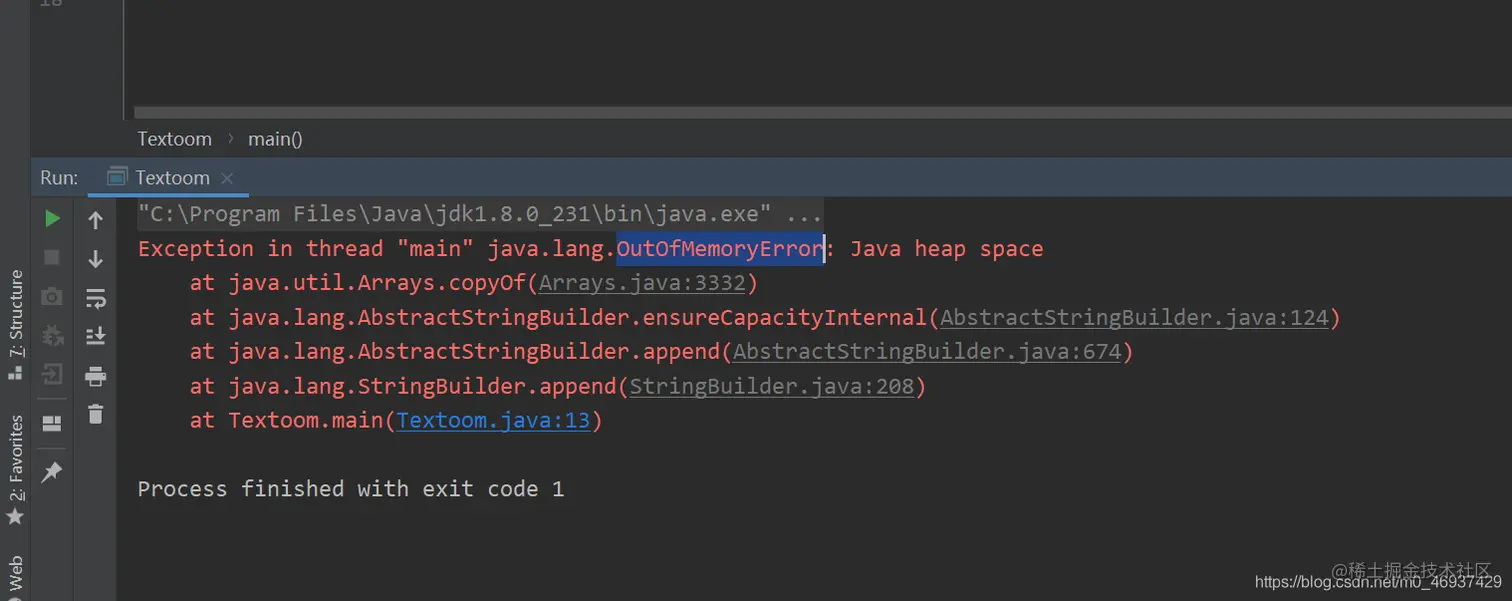Rerun Textoom with the green play icon
1512x601 pixels.
(52, 219)
